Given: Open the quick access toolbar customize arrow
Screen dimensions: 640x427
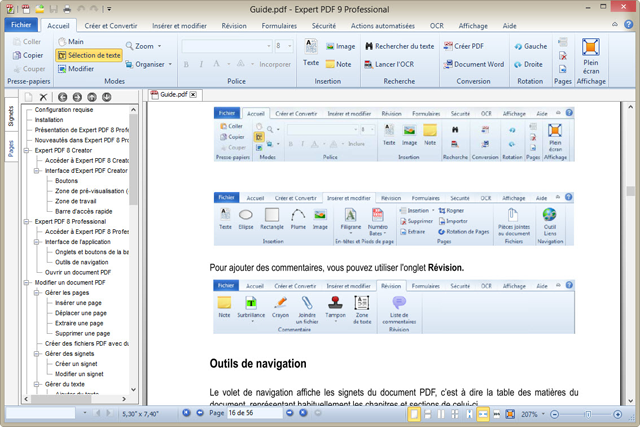Looking at the screenshot, I should click(x=109, y=9).
